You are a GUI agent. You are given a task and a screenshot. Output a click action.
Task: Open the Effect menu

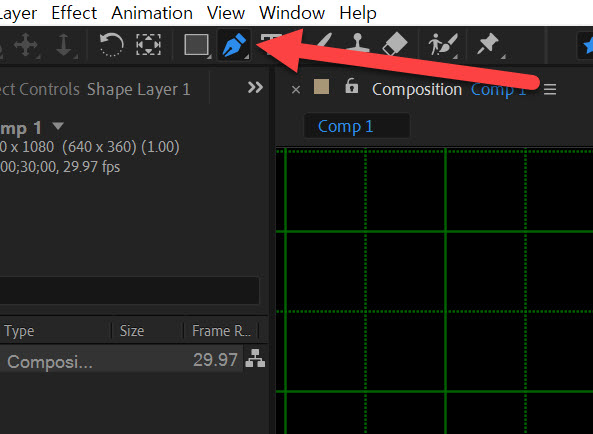pyautogui.click(x=74, y=13)
